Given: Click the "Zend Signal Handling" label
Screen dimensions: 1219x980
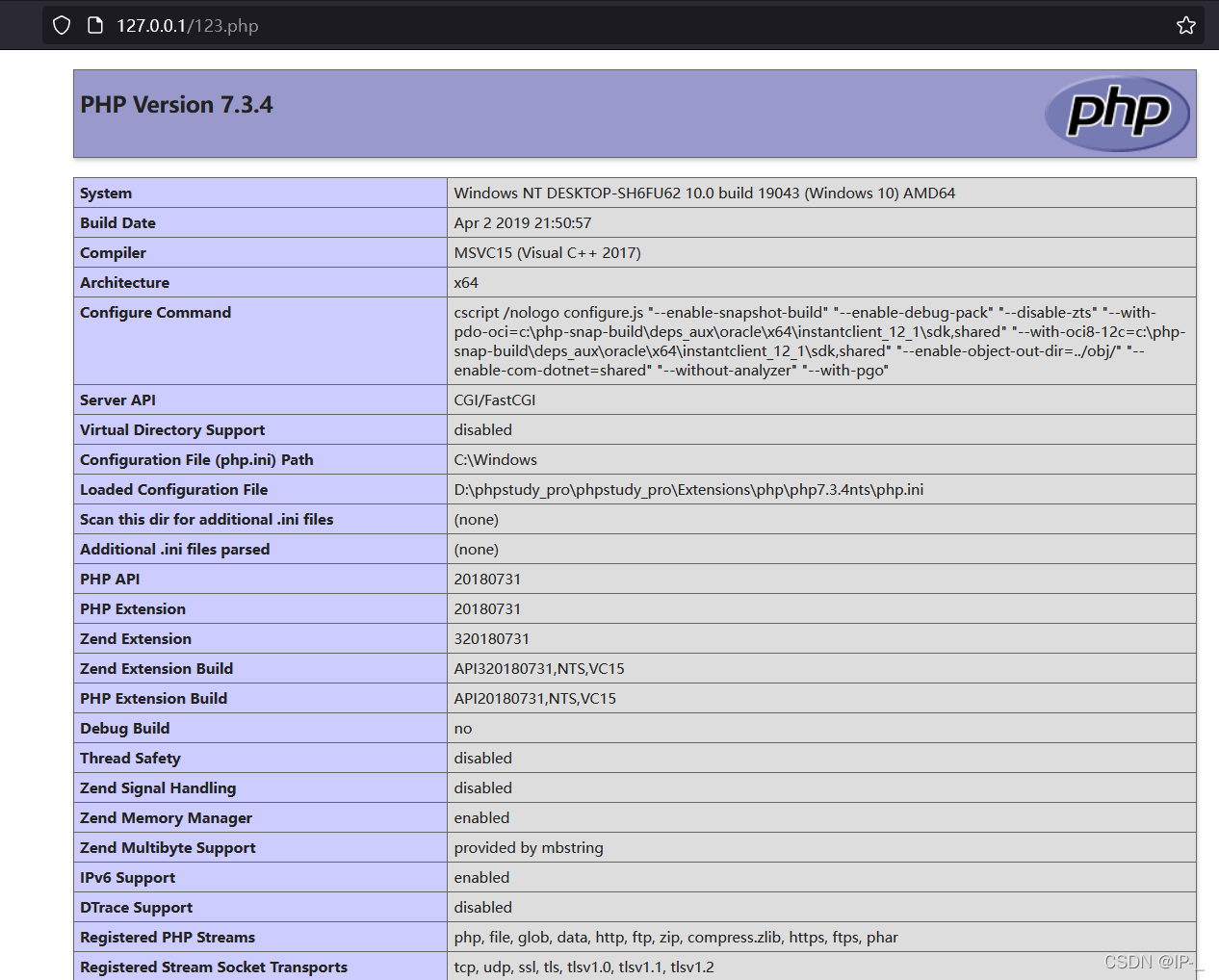Looking at the screenshot, I should (158, 788).
